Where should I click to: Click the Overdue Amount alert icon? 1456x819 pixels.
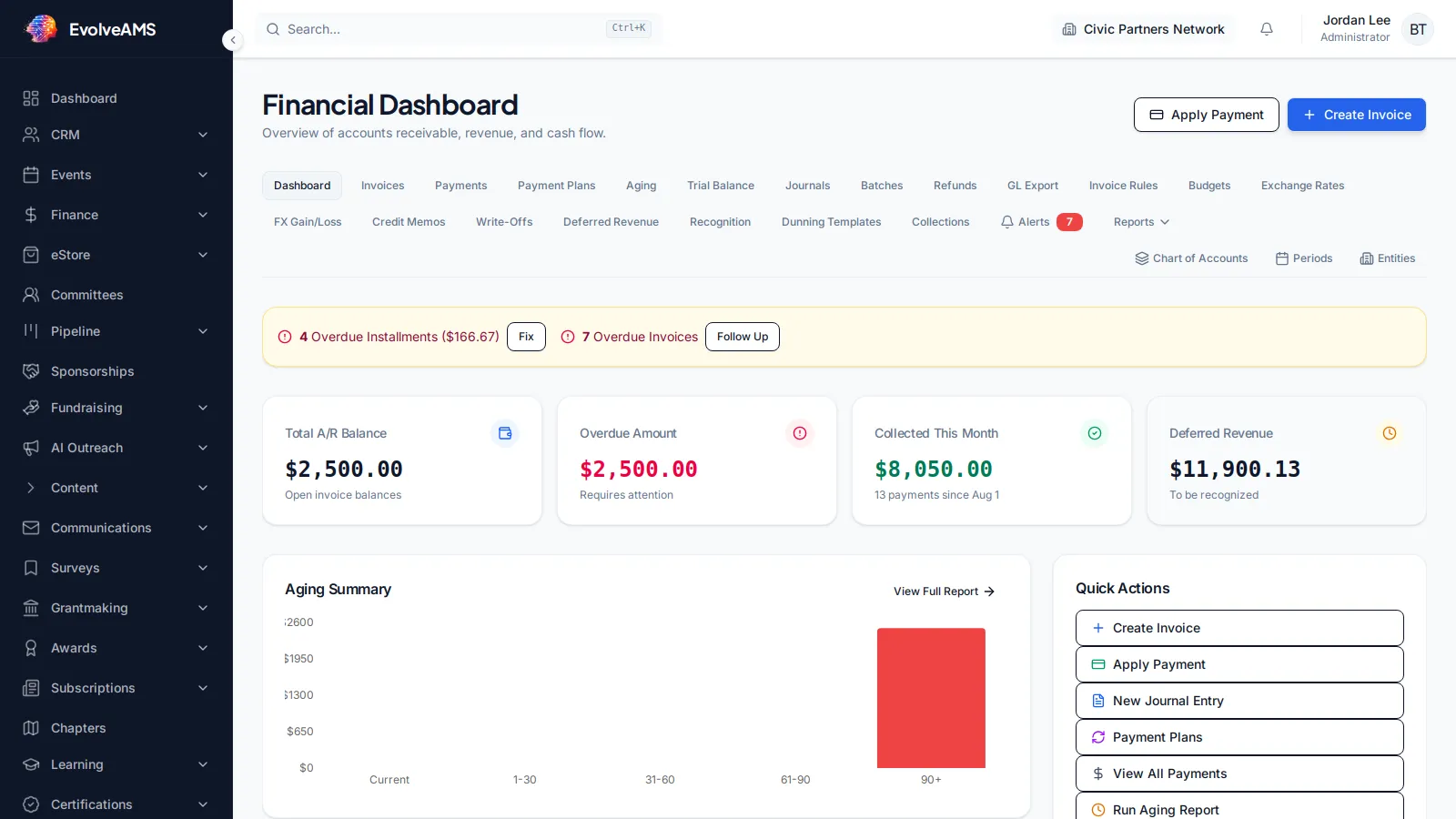pyautogui.click(x=800, y=433)
